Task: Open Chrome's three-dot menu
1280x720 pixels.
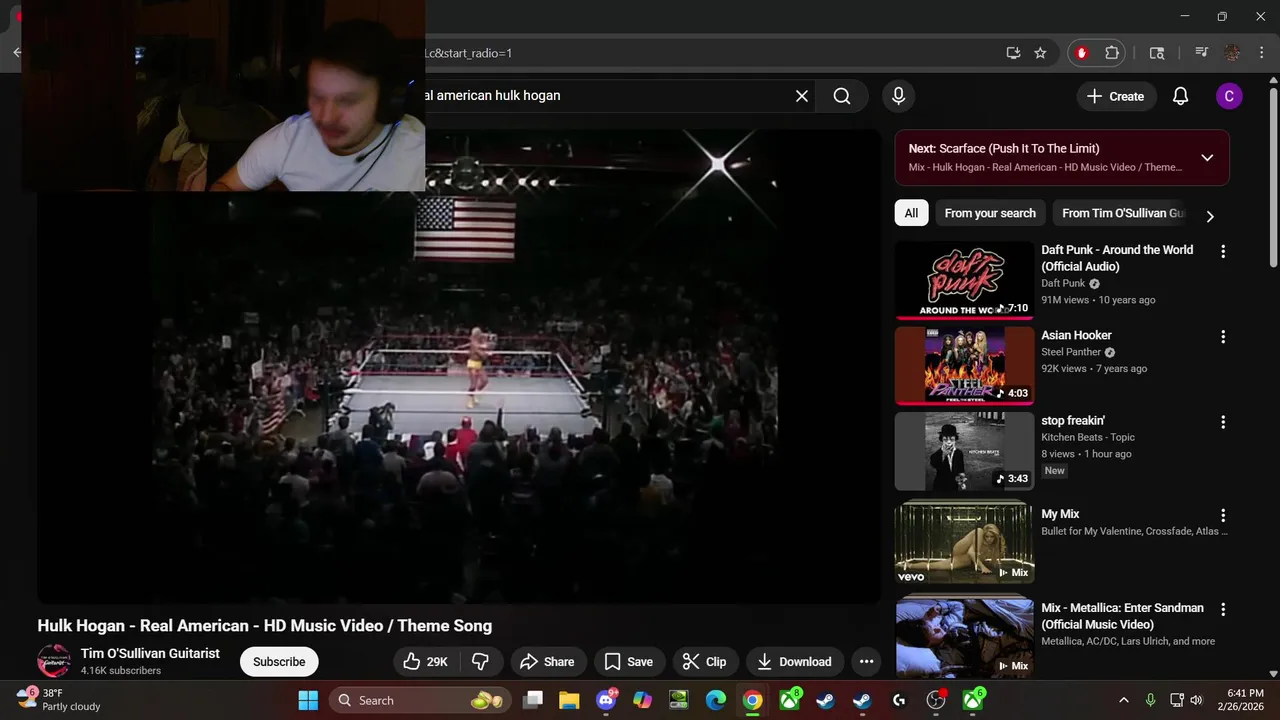Action: tap(1261, 53)
